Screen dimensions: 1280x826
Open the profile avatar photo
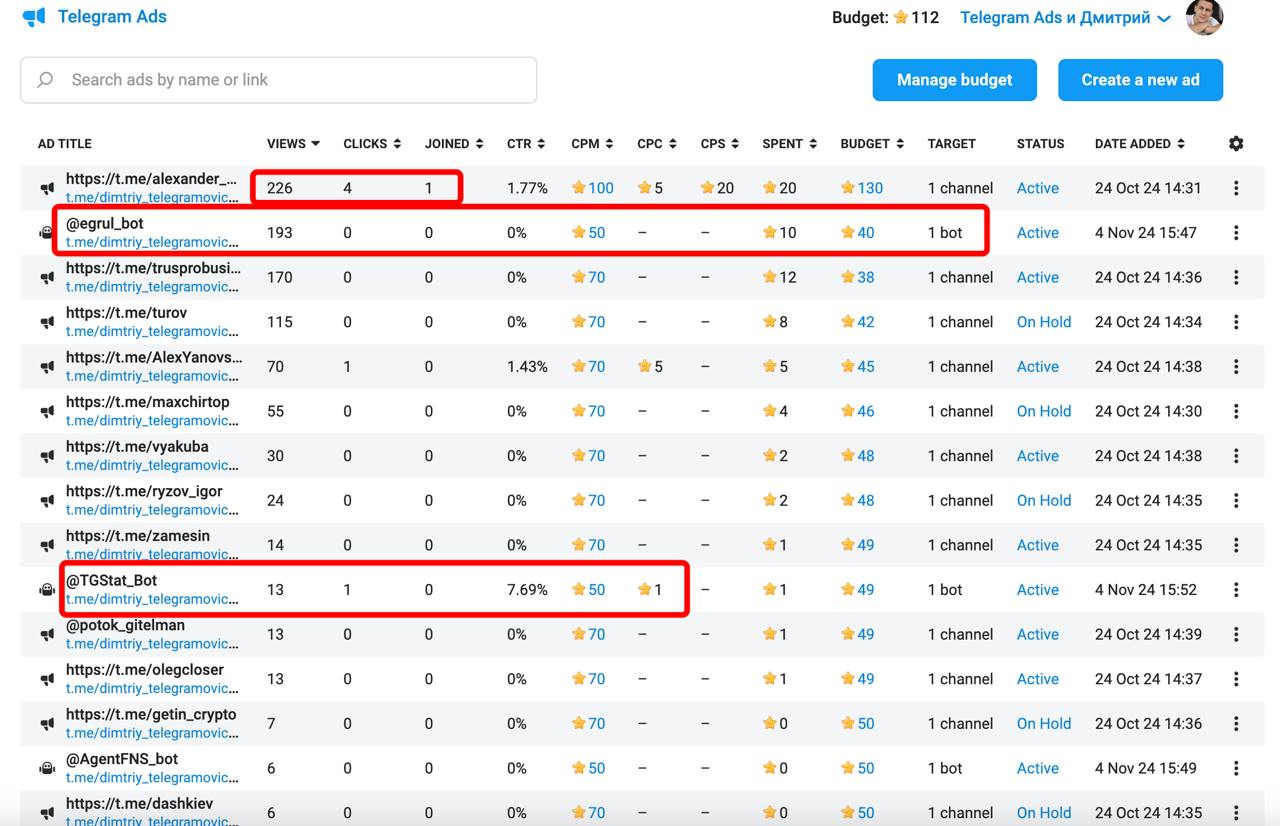point(1204,17)
